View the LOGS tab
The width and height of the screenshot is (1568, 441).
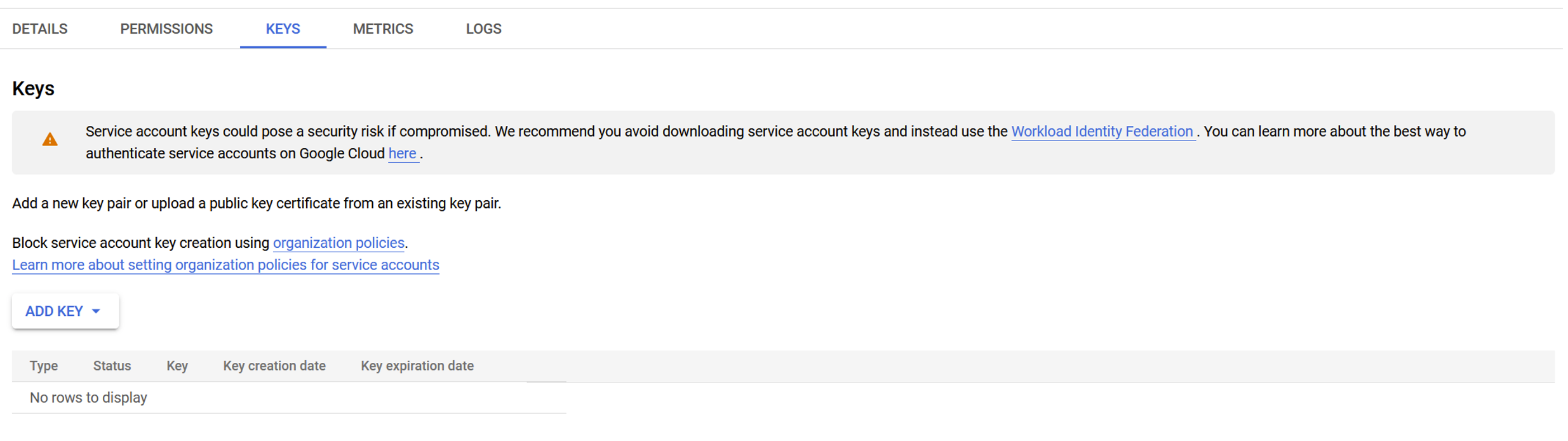coord(483,29)
